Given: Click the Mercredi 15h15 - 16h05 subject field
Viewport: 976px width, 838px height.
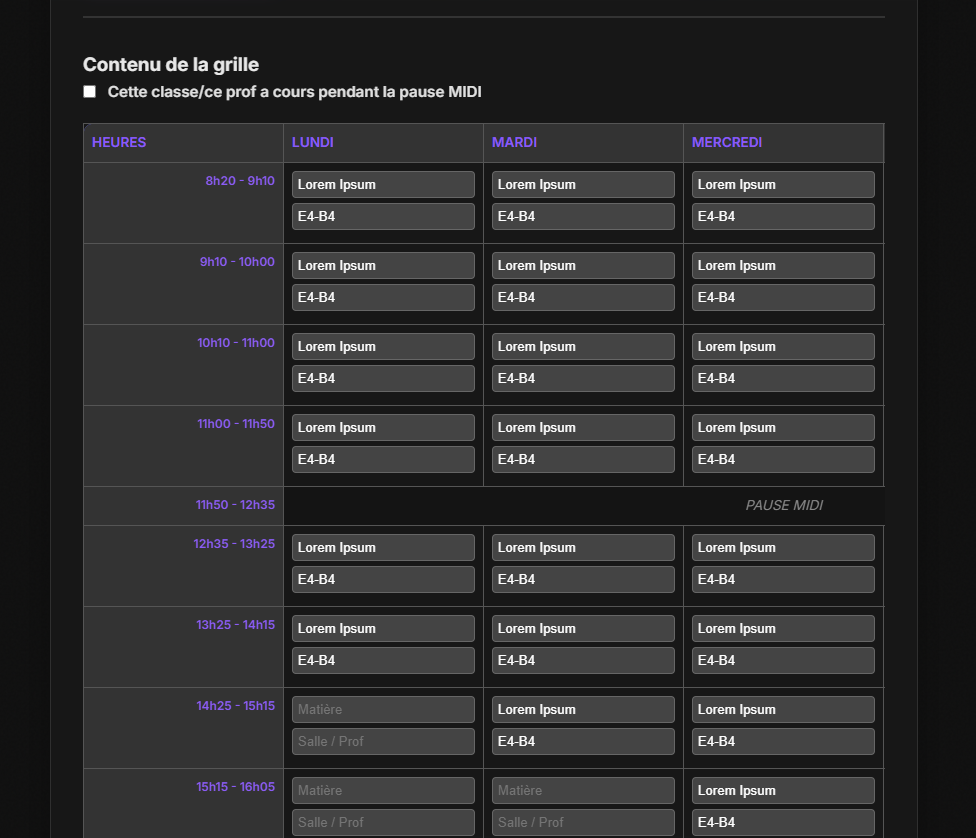Looking at the screenshot, I should tap(783, 791).
